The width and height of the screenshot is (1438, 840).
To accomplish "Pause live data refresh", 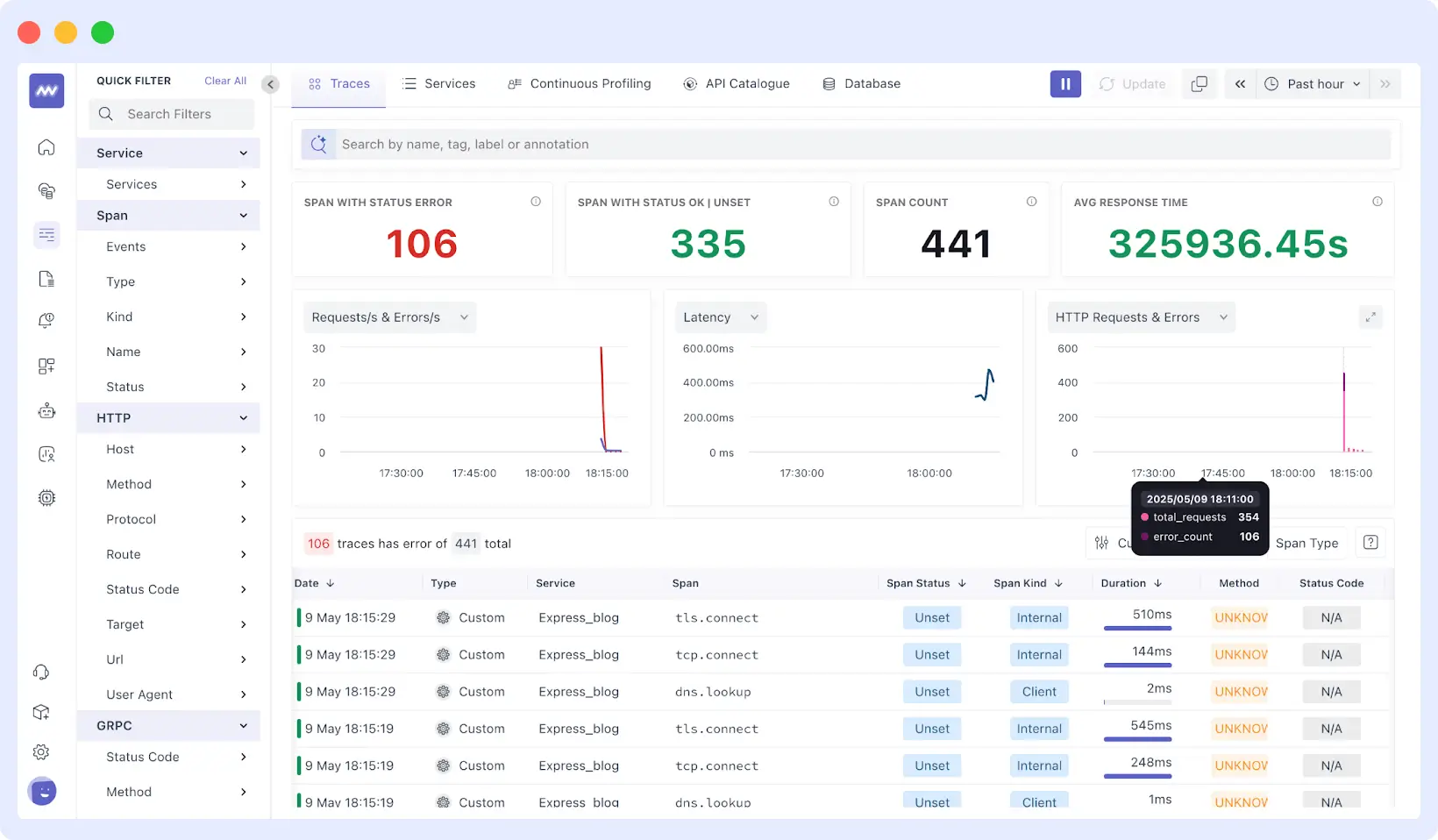I will click(x=1065, y=83).
